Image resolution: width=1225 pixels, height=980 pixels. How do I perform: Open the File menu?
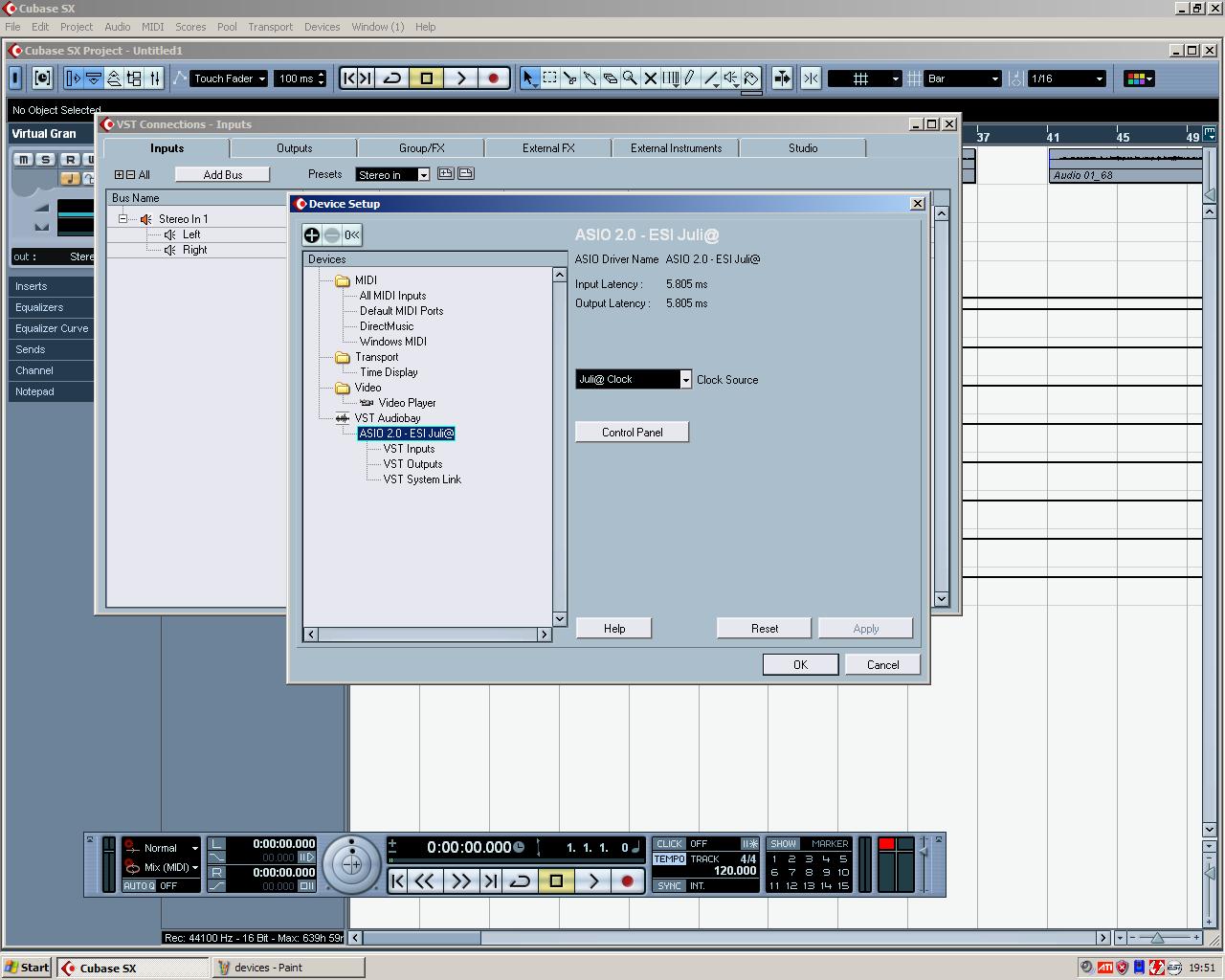[12, 27]
